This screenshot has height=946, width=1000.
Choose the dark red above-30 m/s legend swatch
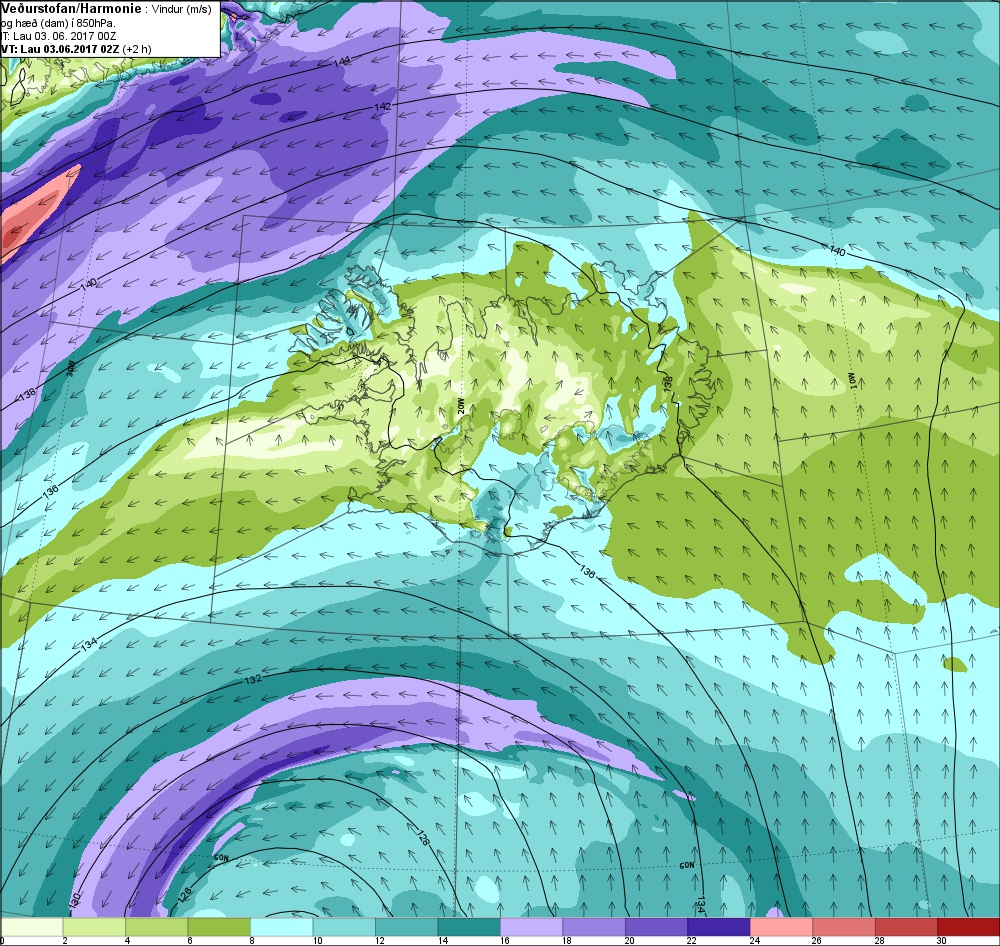(969, 926)
